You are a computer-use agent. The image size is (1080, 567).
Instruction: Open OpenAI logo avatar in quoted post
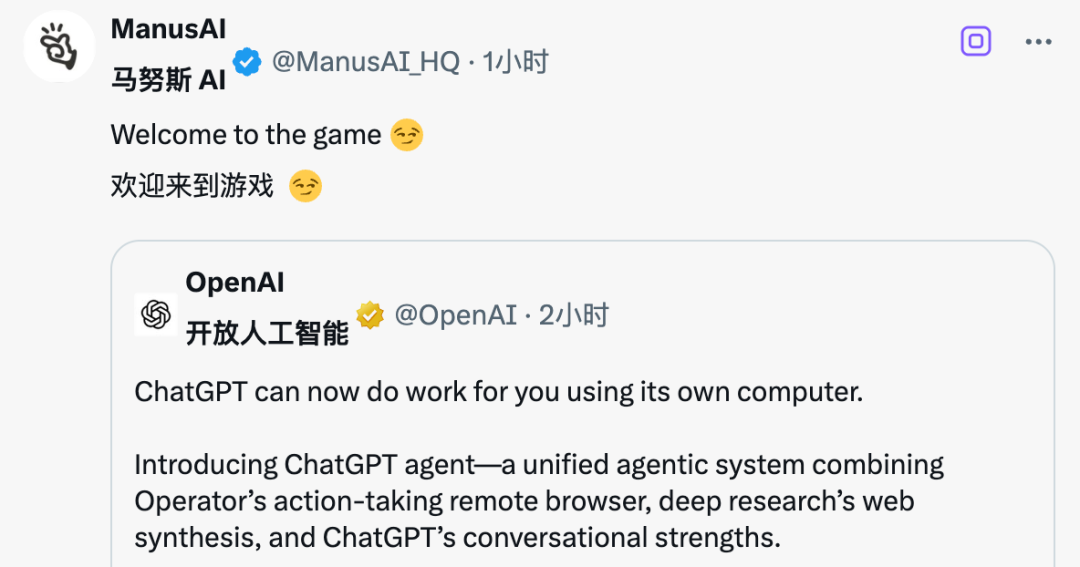(156, 315)
